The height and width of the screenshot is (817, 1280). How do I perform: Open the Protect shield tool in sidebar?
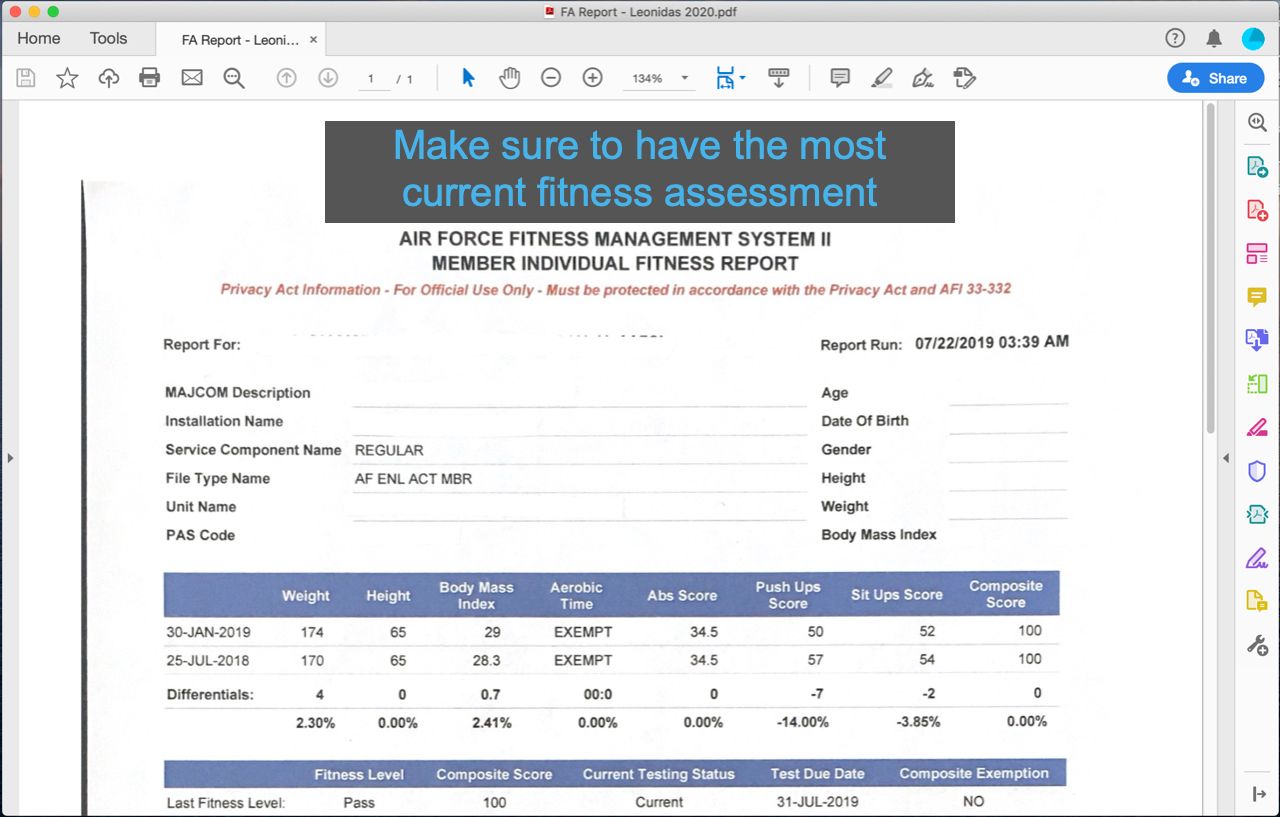[1257, 470]
